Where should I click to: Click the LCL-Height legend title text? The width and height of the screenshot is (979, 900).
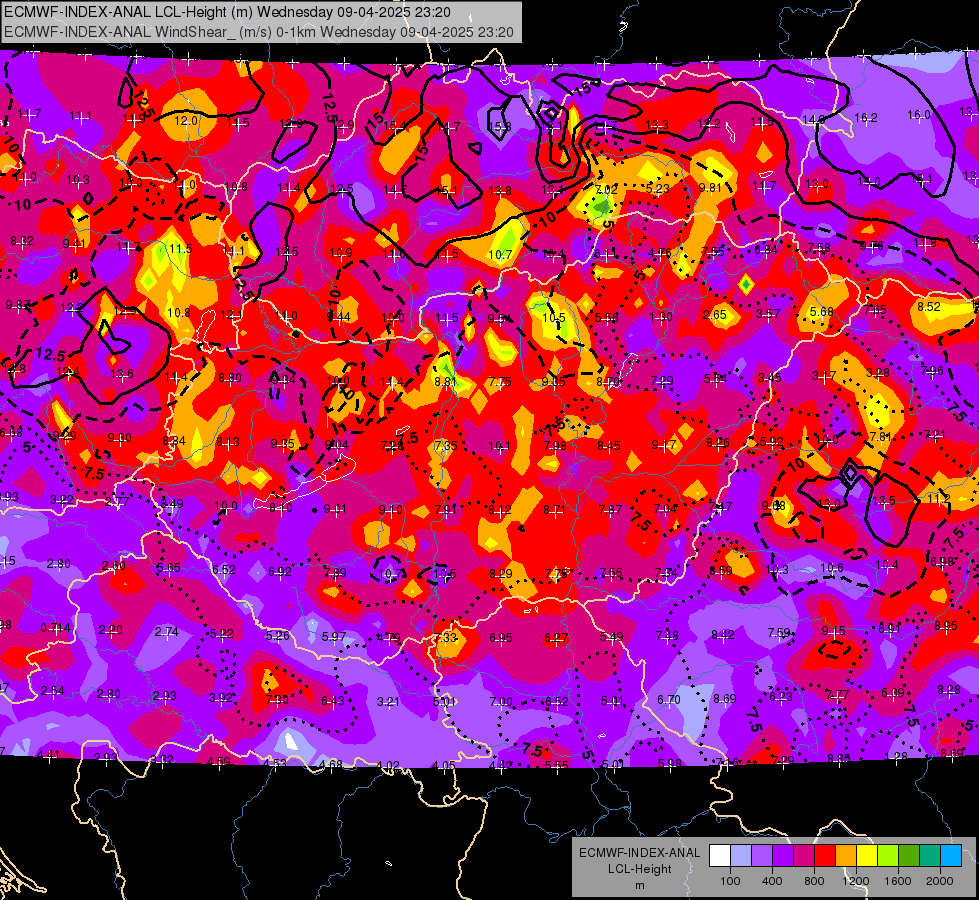tap(639, 869)
